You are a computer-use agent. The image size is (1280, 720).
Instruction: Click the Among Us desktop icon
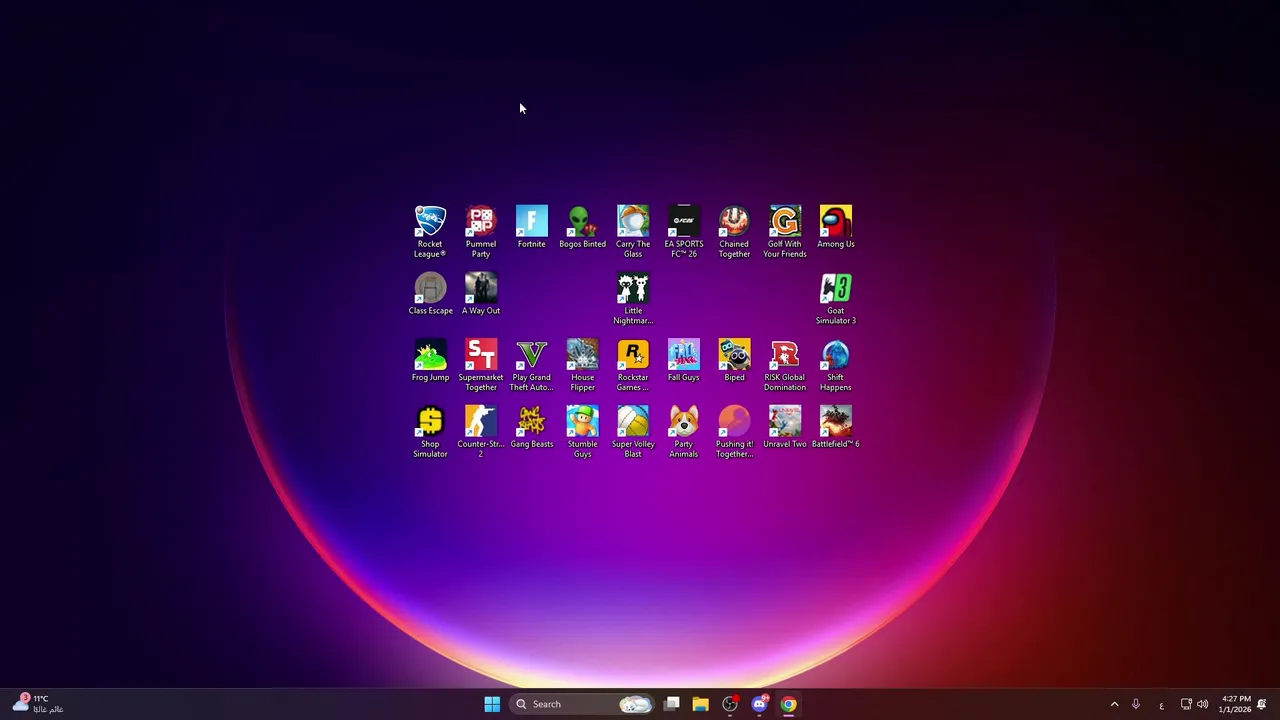point(836,227)
